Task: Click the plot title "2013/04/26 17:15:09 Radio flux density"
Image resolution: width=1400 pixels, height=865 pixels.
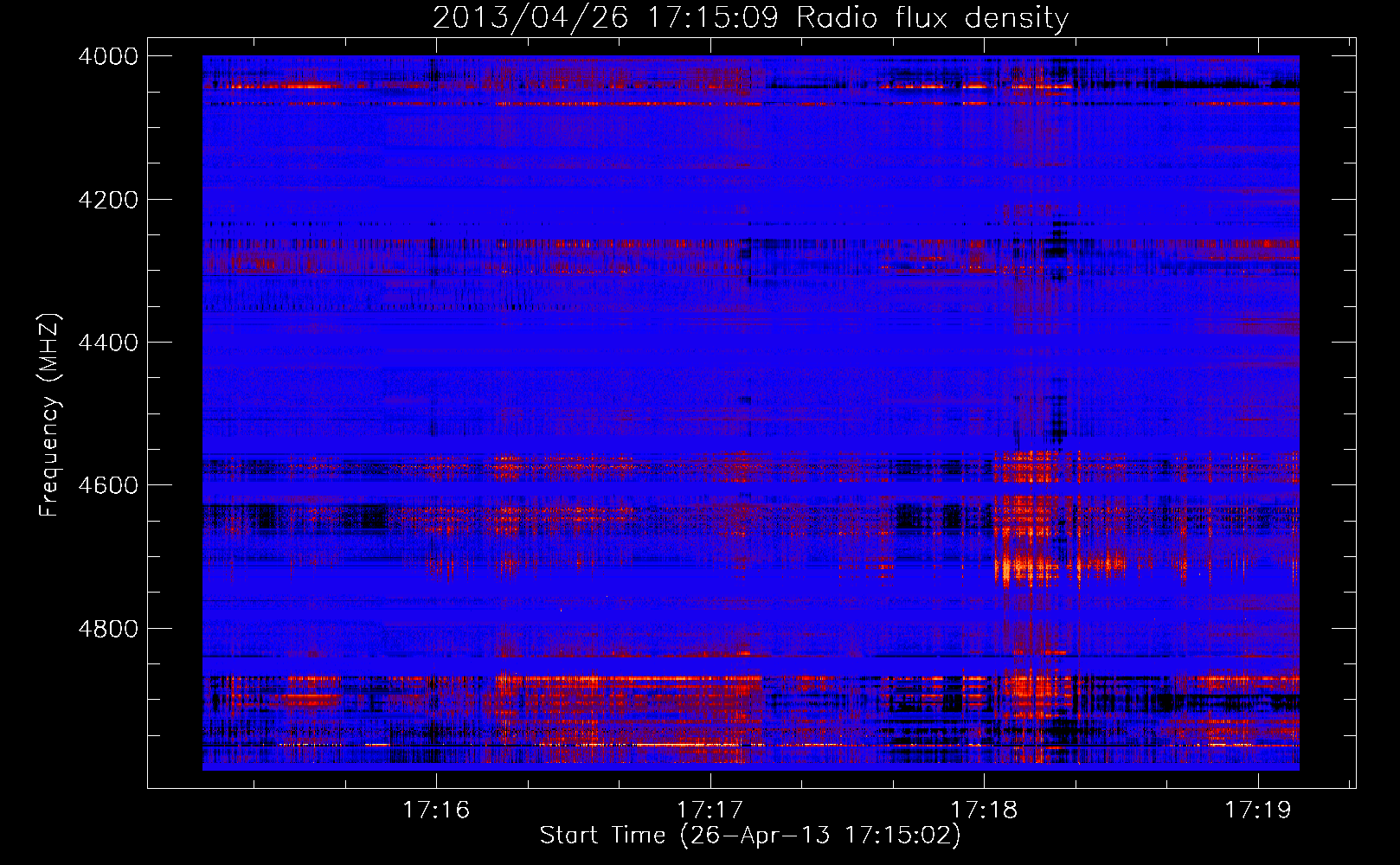Action: (x=750, y=17)
